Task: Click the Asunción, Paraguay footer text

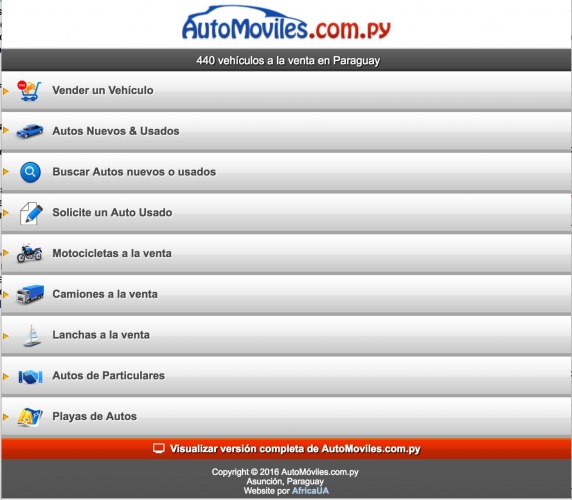Action: pyautogui.click(x=285, y=481)
